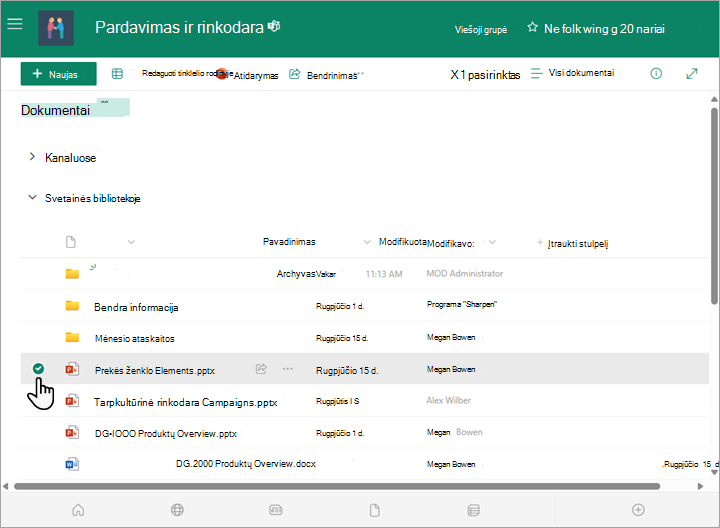Viewport: 720px width, 528px height.
Task: Click the PowerPoint icon of DG-1000 Overview
Action: 72,433
